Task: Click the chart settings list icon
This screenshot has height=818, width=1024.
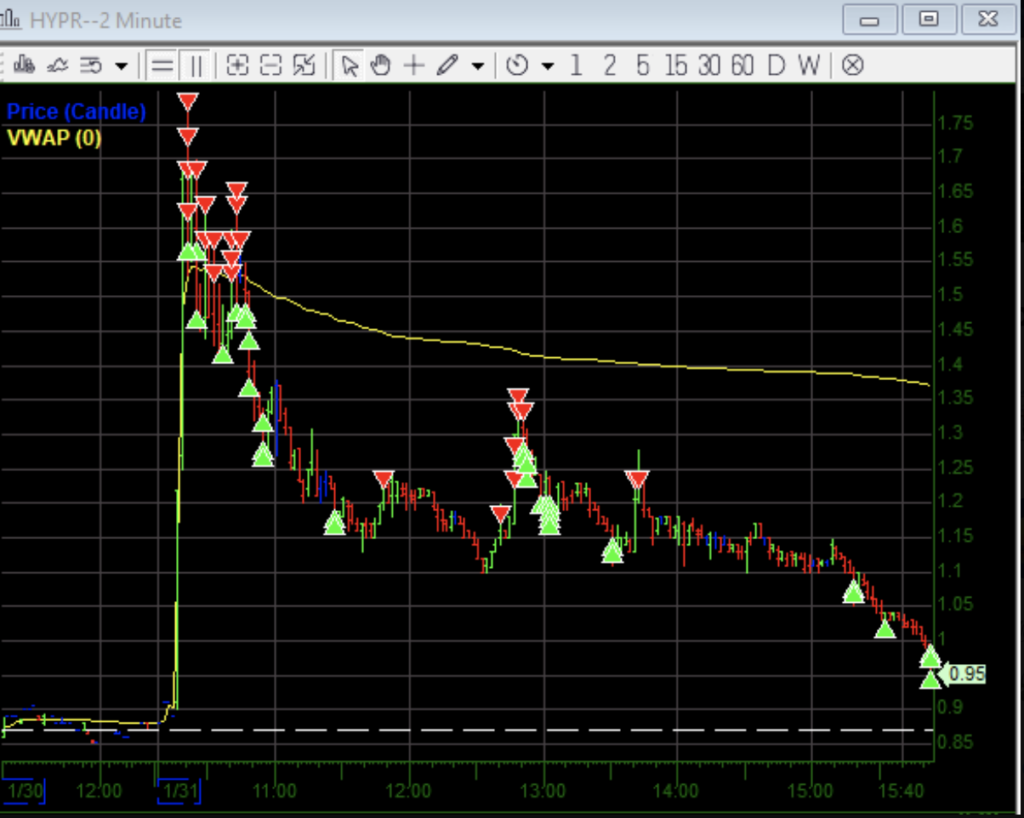Action: (x=91, y=65)
